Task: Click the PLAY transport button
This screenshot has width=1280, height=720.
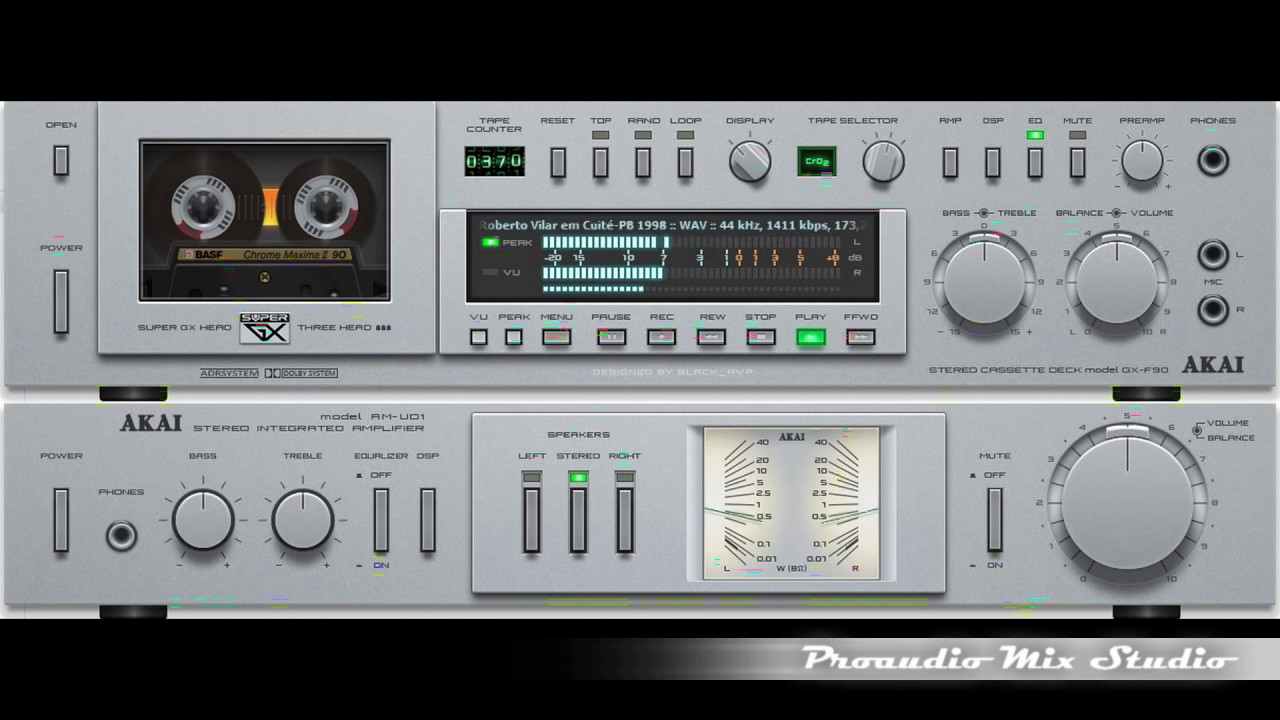Action: [x=811, y=337]
